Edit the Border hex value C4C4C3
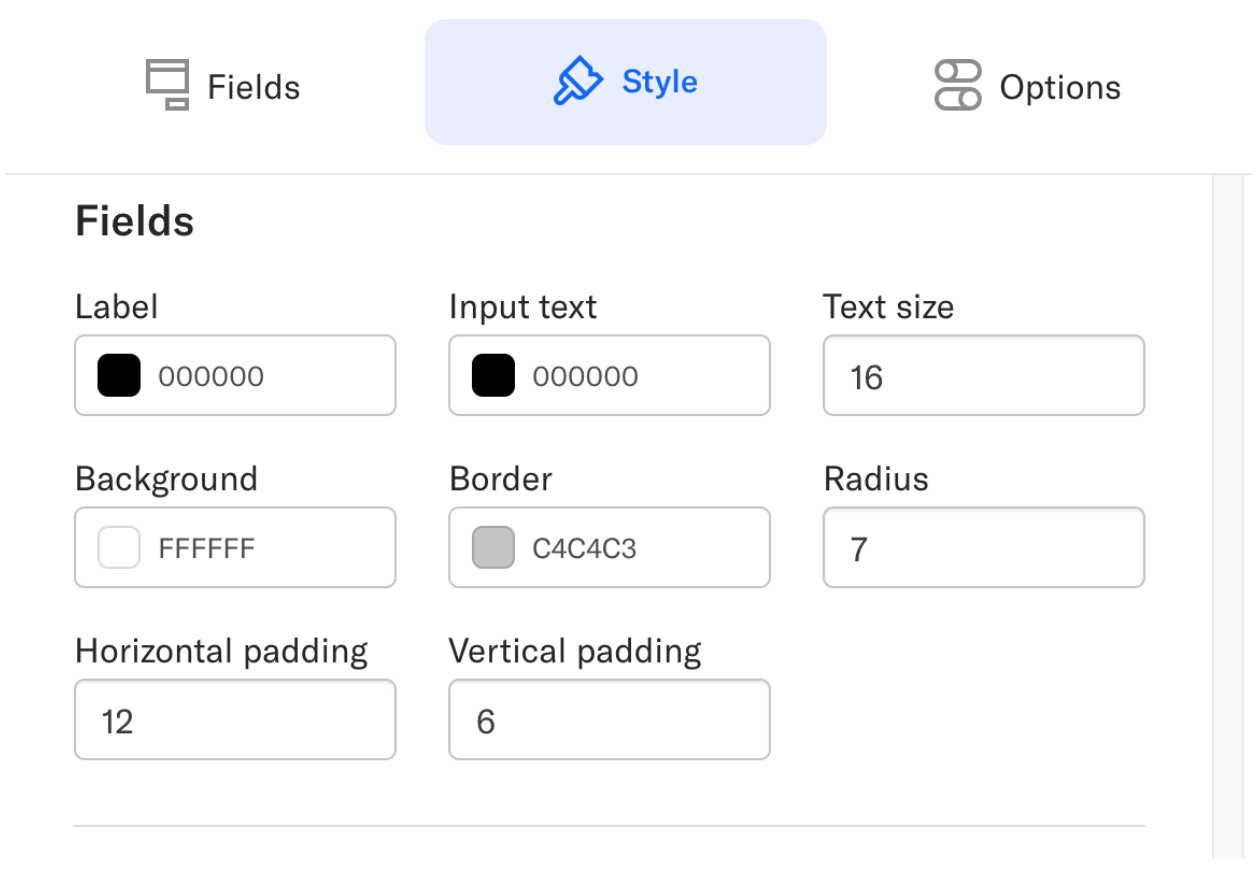The image size is (1260, 876). click(584, 549)
